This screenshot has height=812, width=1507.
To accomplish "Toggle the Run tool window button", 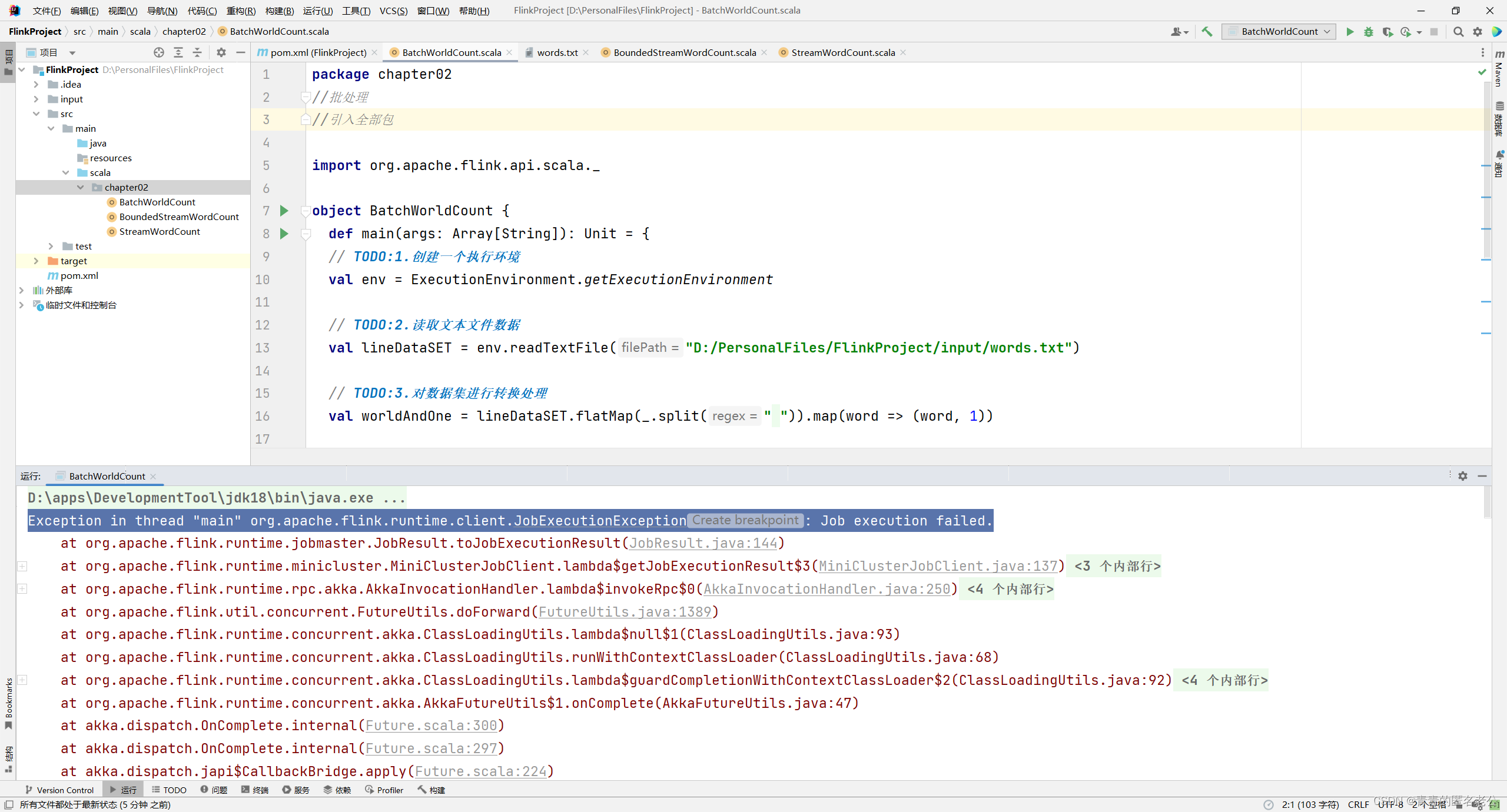I will (123, 790).
